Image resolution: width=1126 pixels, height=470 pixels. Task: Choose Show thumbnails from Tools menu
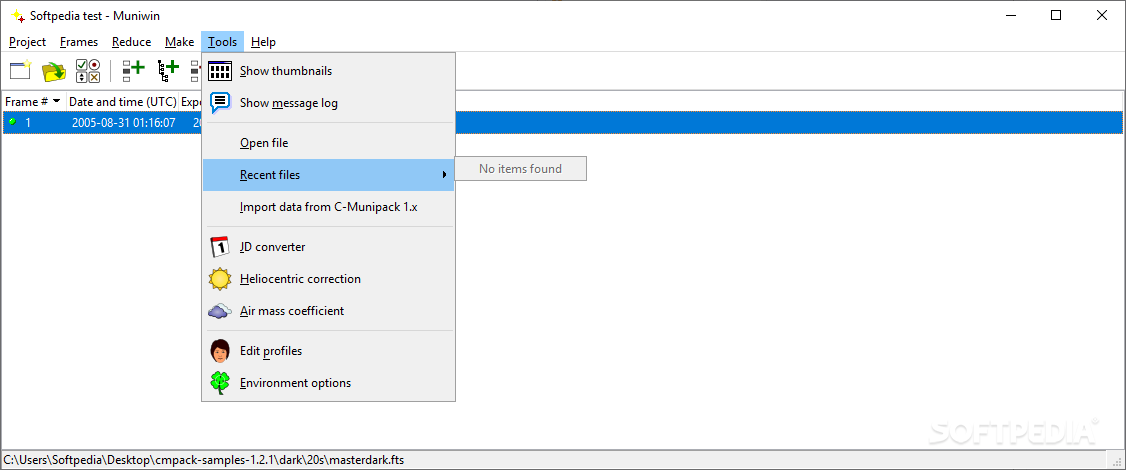[328, 71]
